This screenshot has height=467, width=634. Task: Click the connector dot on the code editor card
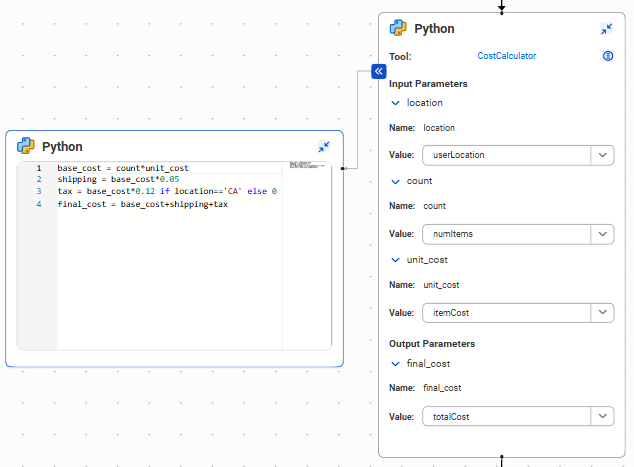(343, 168)
